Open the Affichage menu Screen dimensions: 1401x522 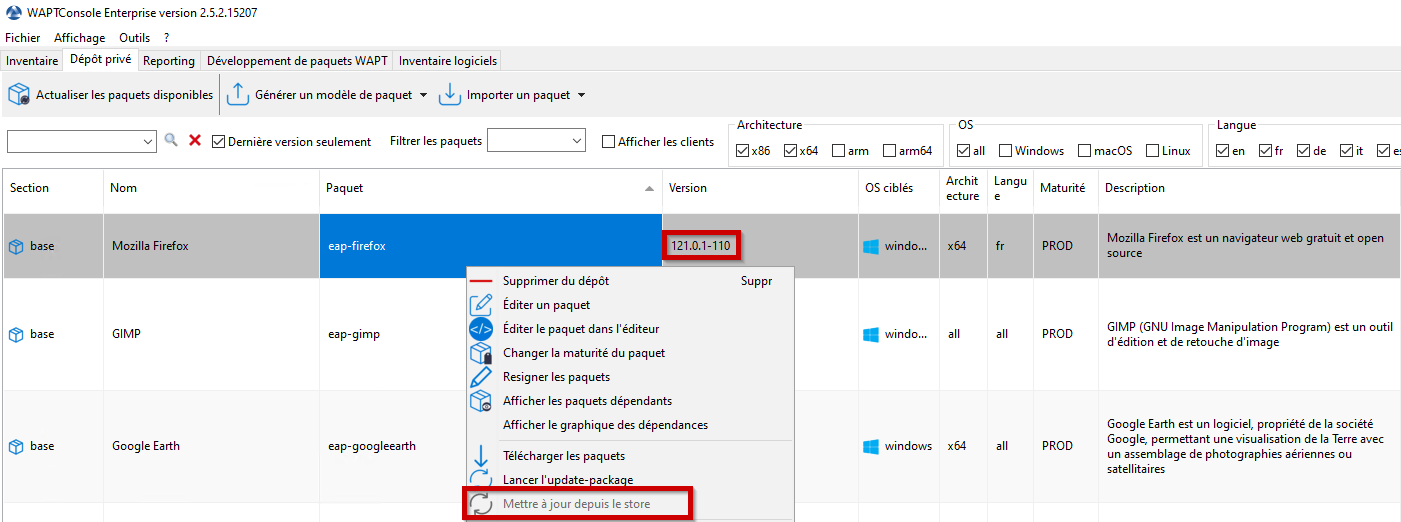[x=79, y=38]
